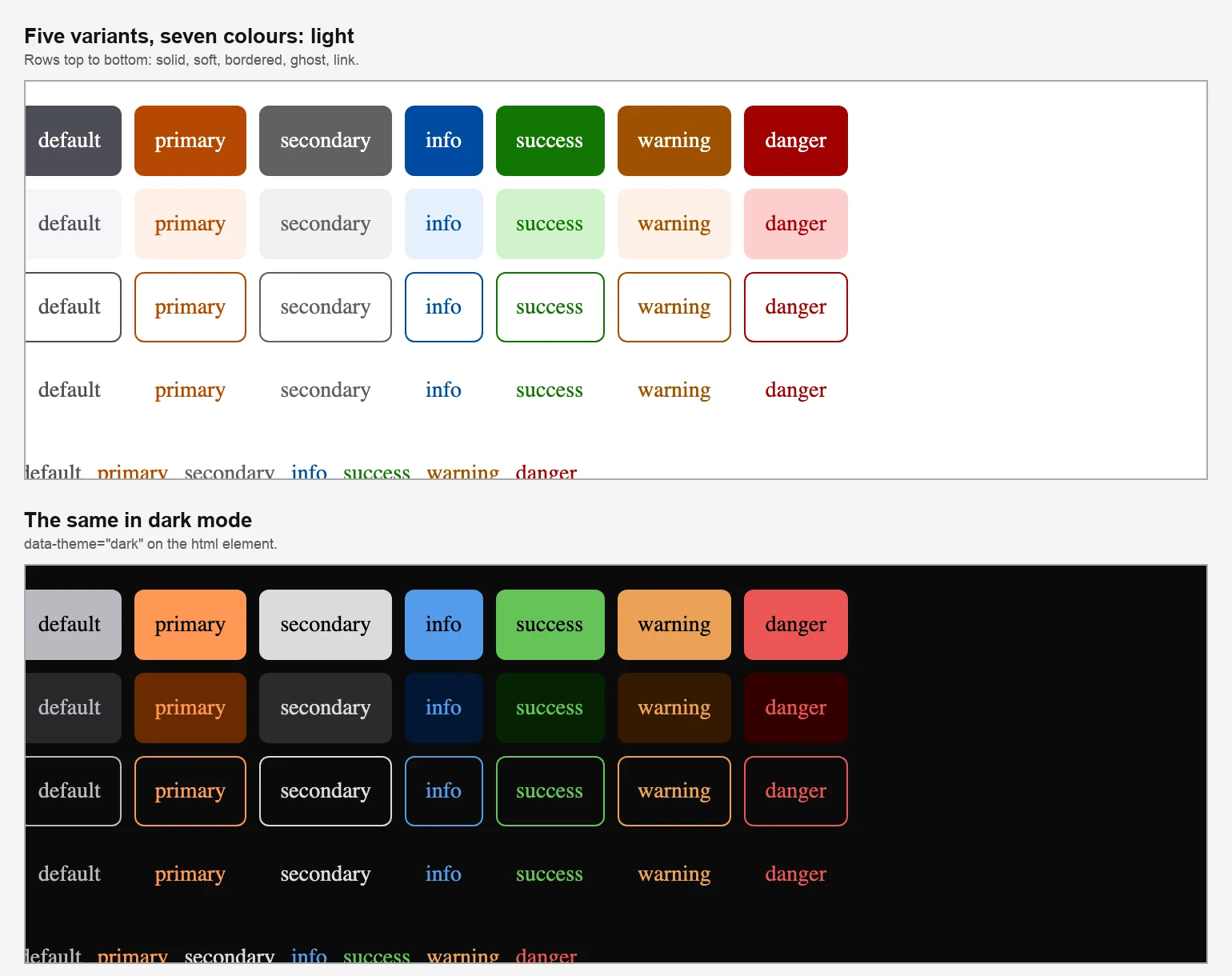Click the ghost danger button in light panel

coord(796,390)
